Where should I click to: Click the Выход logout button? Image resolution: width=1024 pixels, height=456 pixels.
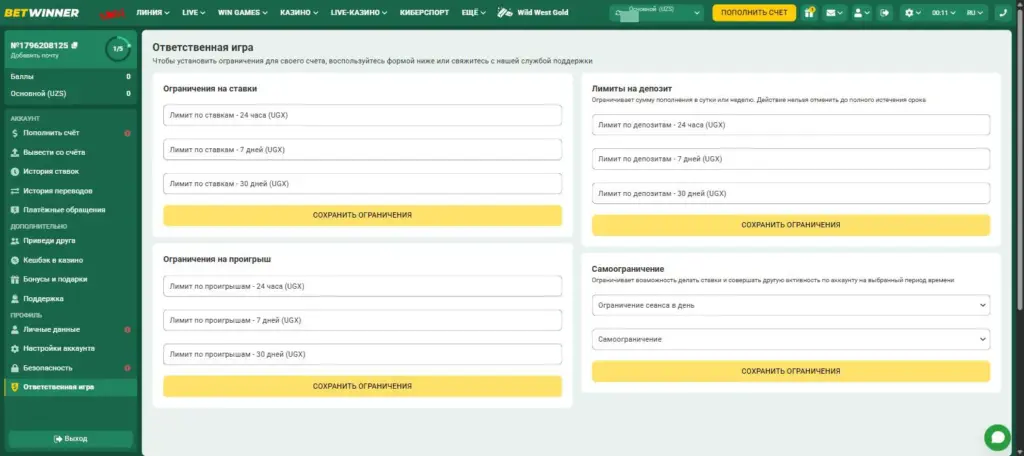point(71,438)
